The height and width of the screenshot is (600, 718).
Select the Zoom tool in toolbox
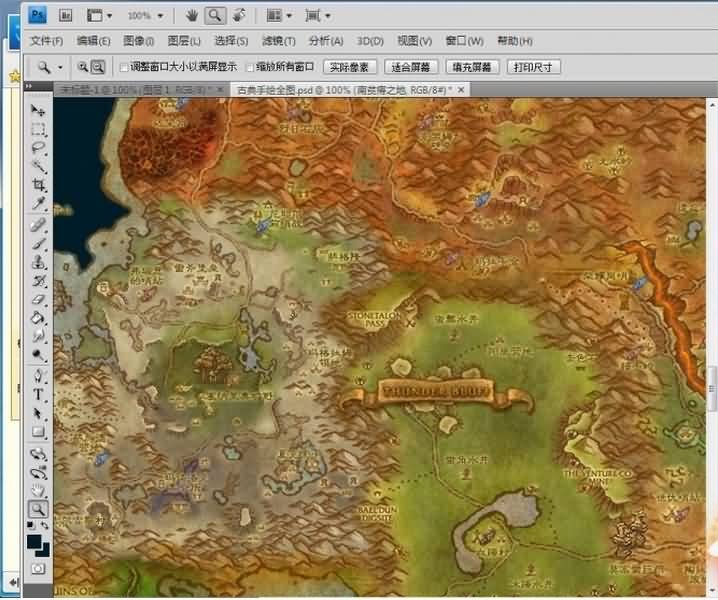point(38,509)
